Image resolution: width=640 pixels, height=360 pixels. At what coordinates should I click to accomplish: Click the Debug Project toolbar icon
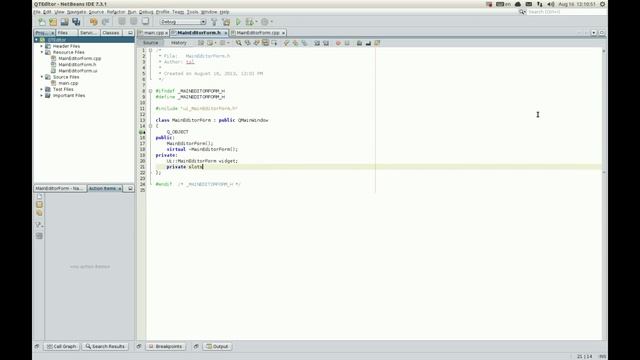coord(249,22)
